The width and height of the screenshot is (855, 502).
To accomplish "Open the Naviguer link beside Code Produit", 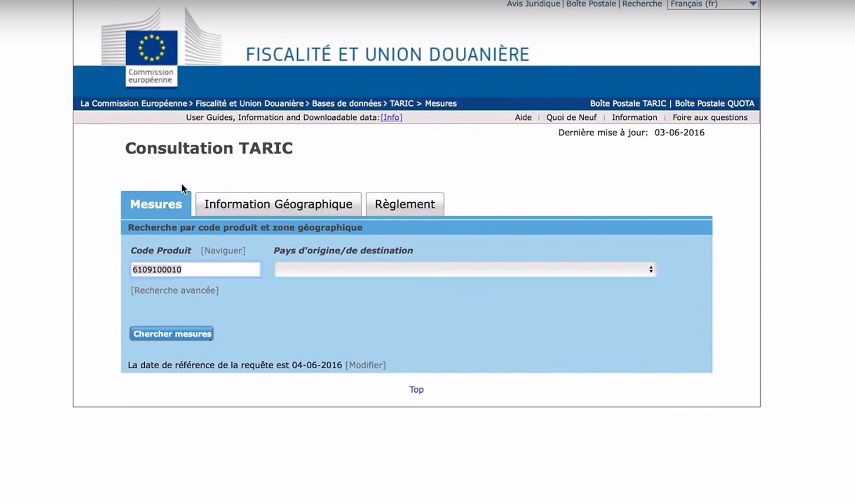I will tap(223, 251).
